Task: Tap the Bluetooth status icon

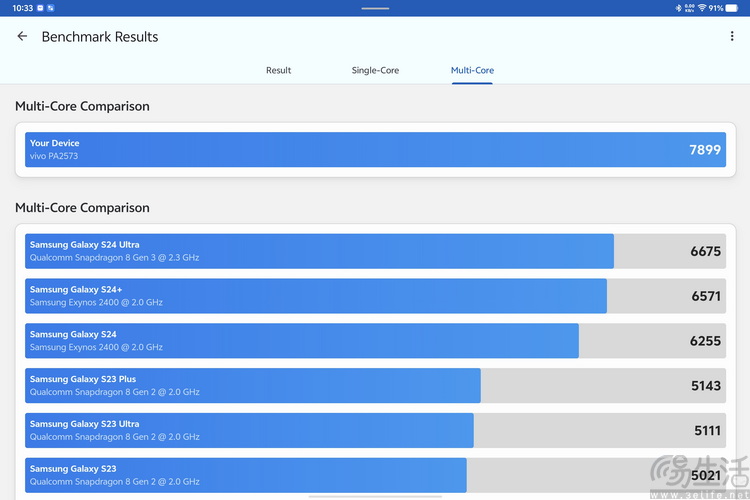Action: 678,8
